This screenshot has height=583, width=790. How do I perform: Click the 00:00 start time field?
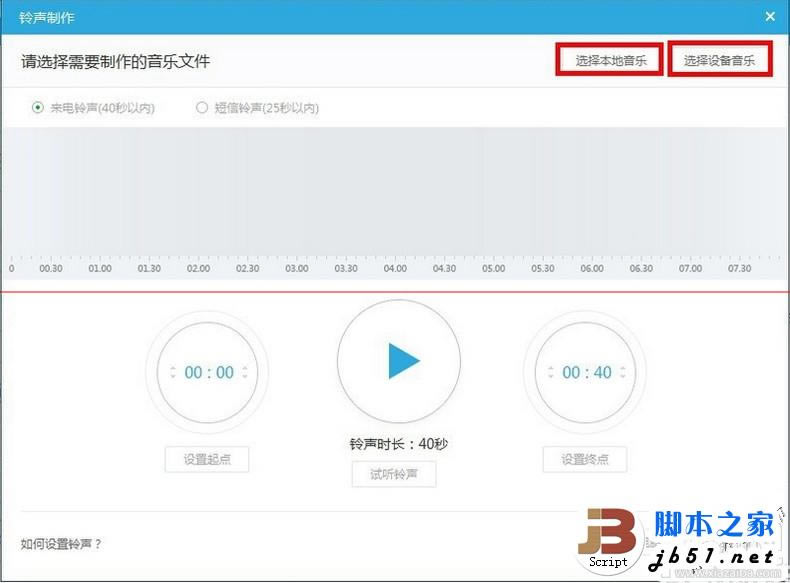[x=209, y=372]
